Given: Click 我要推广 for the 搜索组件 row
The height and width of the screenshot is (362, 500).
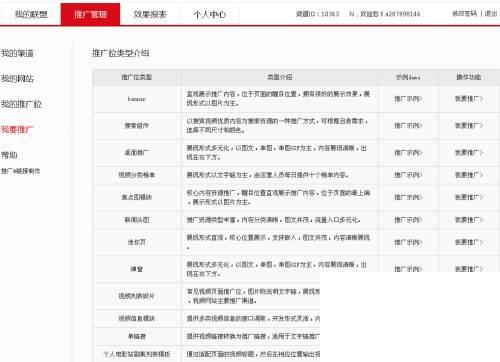Looking at the screenshot, I should click(469, 126).
